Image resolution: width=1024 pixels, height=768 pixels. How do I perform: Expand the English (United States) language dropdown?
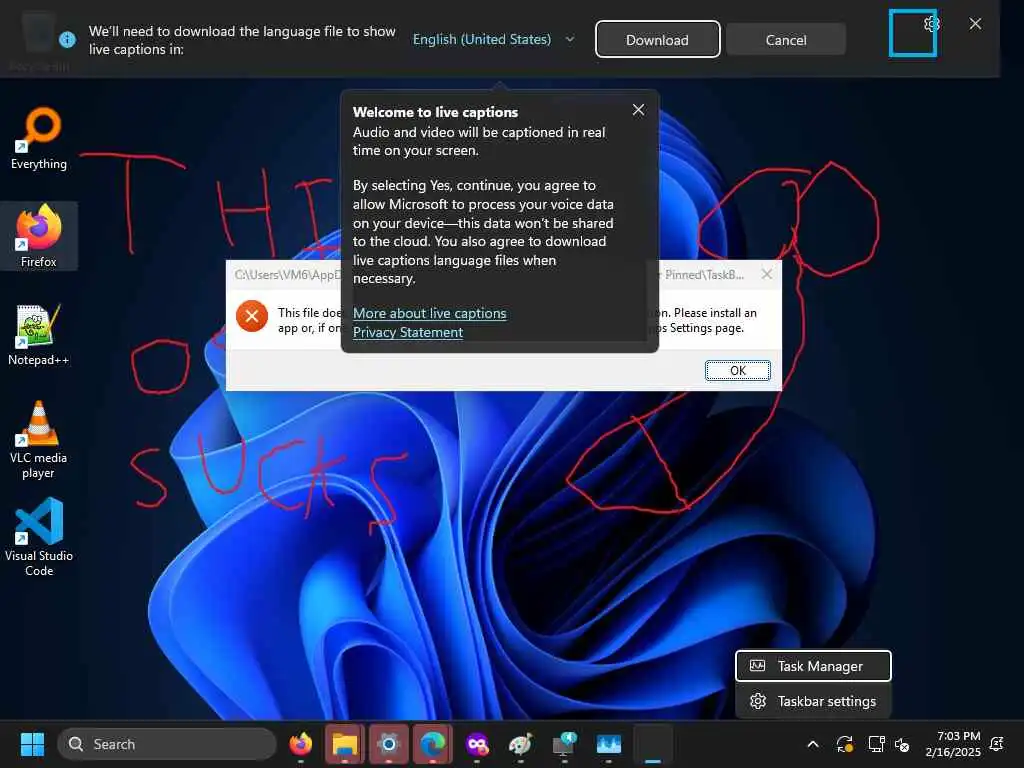[494, 39]
